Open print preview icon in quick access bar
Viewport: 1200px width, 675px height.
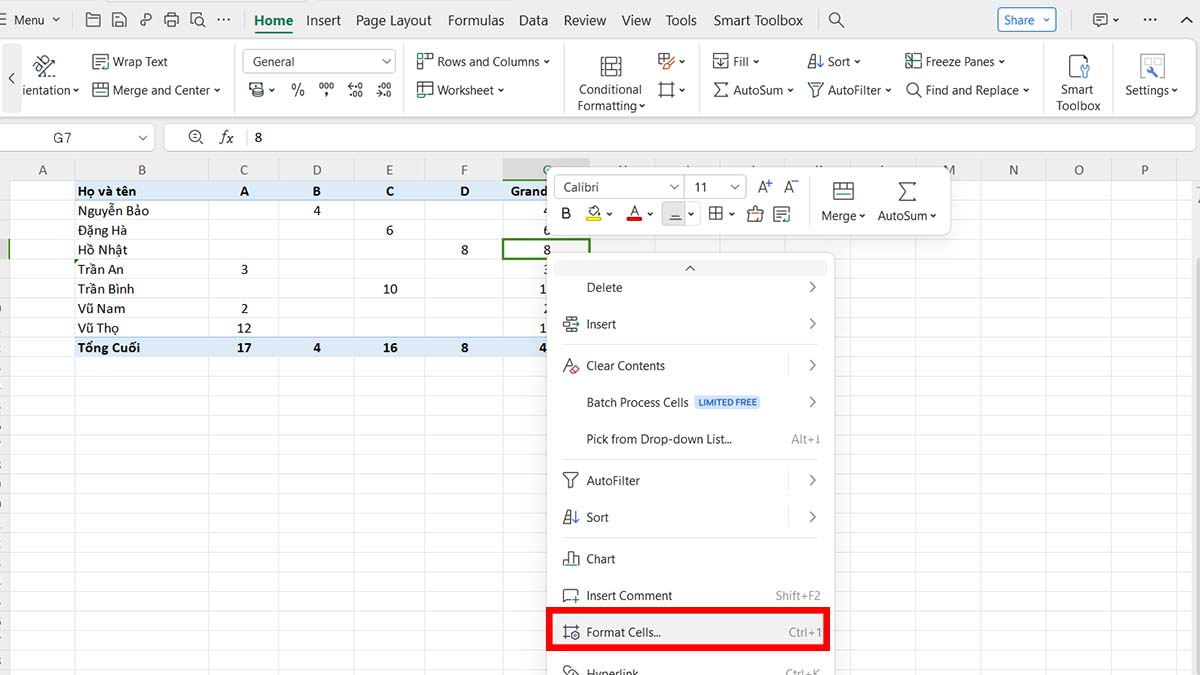click(x=197, y=20)
